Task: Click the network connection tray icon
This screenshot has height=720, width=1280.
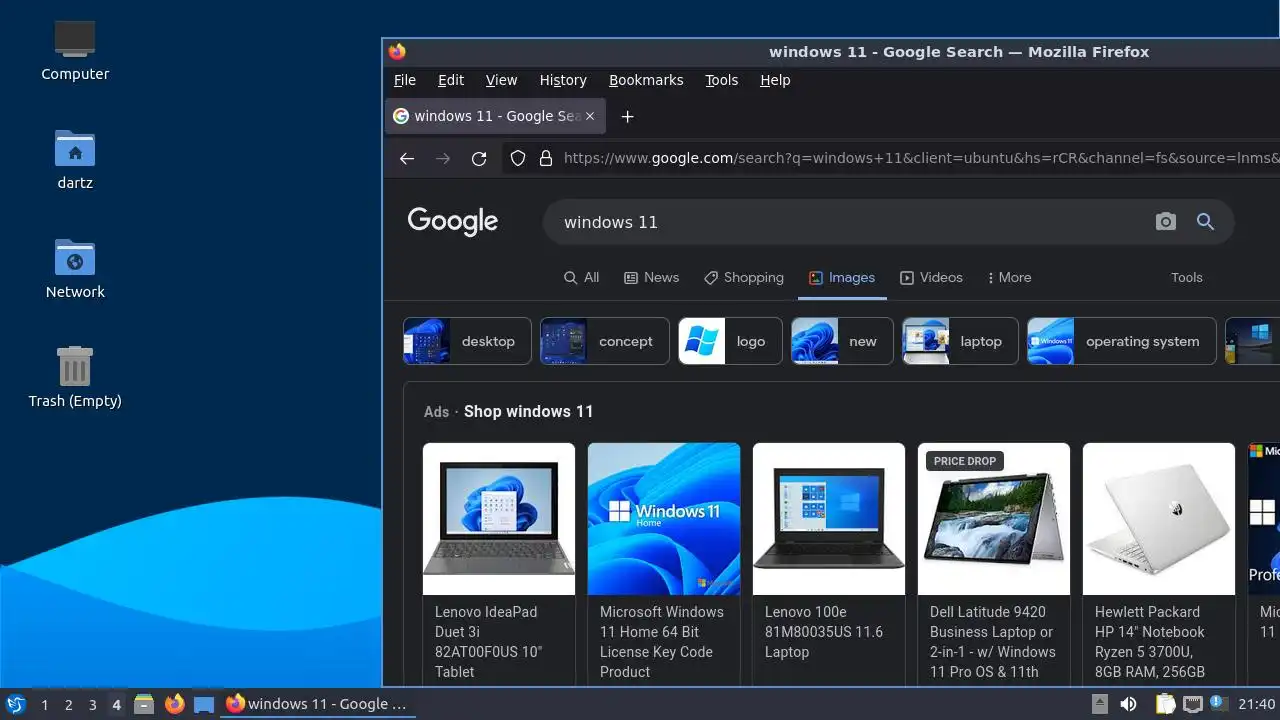Action: click(x=1192, y=704)
